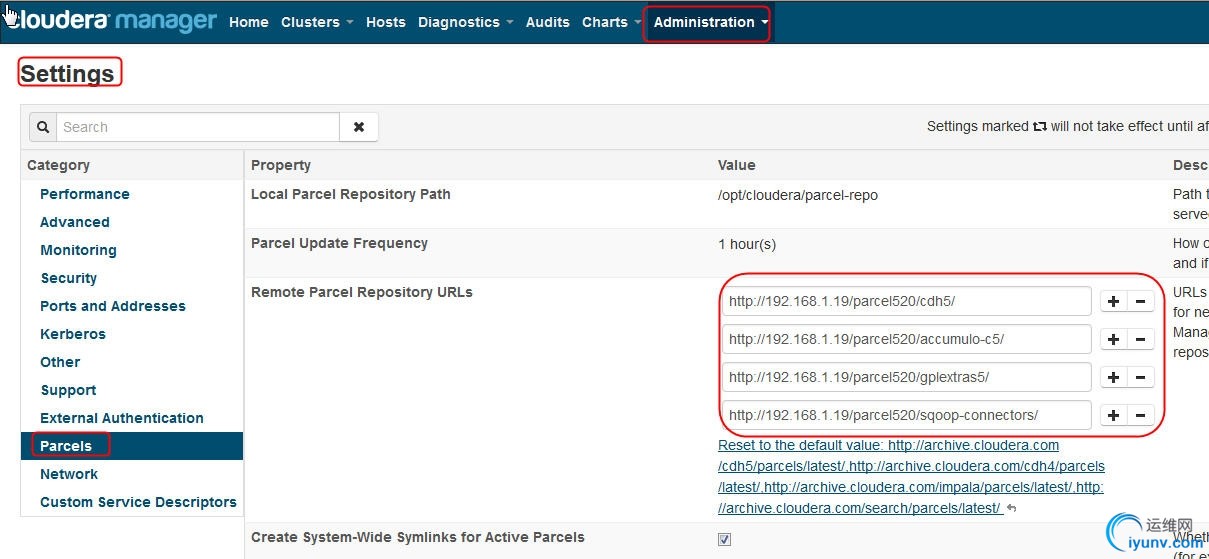Screen dimensions: 1209x559
Task: Add URL after sqoop-connectors entry
Action: click(x=1113, y=415)
